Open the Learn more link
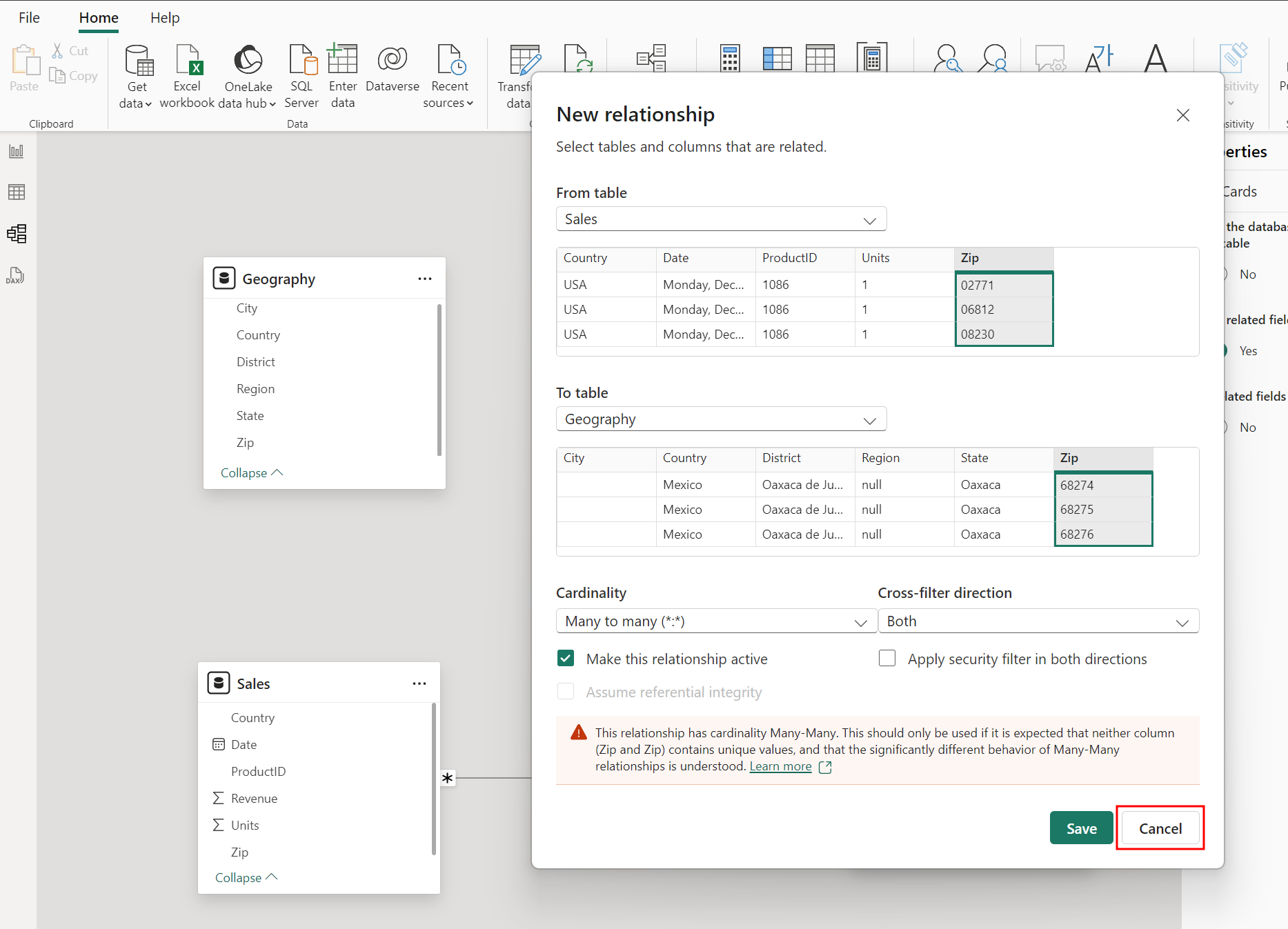This screenshot has width=1288, height=929. pos(780,767)
